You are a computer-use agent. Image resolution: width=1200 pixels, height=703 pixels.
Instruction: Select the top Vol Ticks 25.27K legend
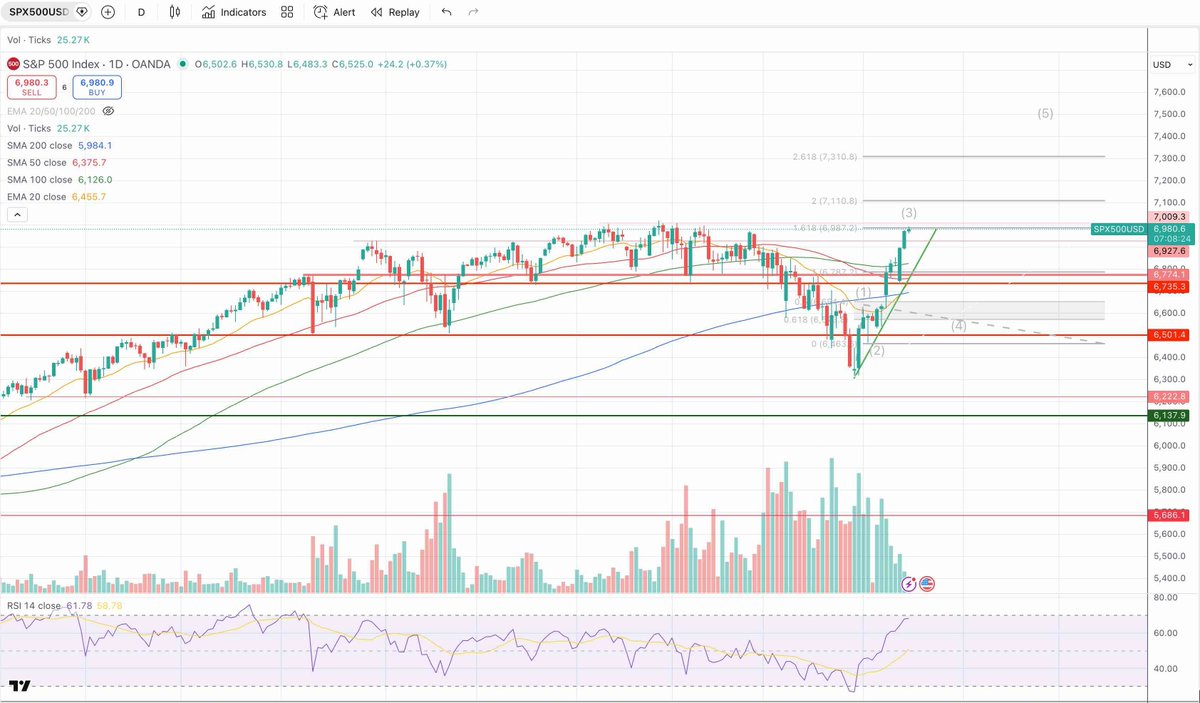pos(48,41)
